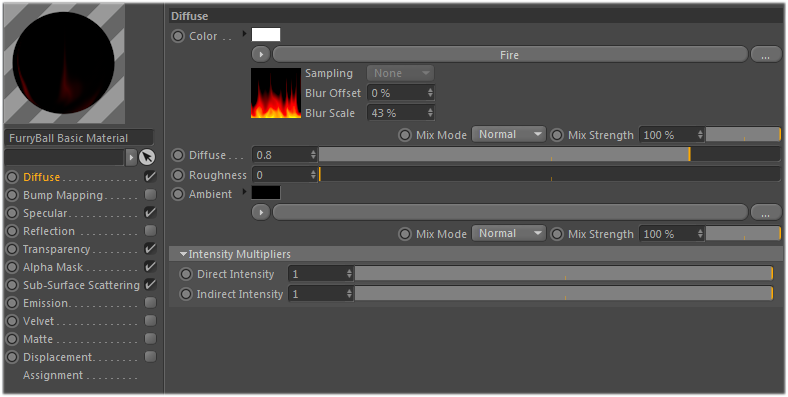Open the Fire texture arrow menu button
Viewport: 788px width, 397px height.
coord(261,54)
